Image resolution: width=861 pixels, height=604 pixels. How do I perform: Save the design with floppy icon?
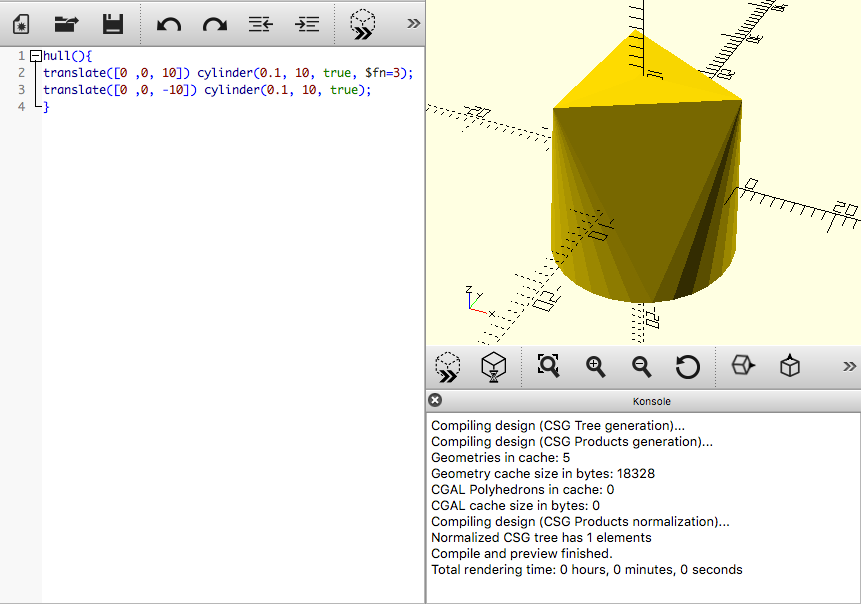[113, 24]
